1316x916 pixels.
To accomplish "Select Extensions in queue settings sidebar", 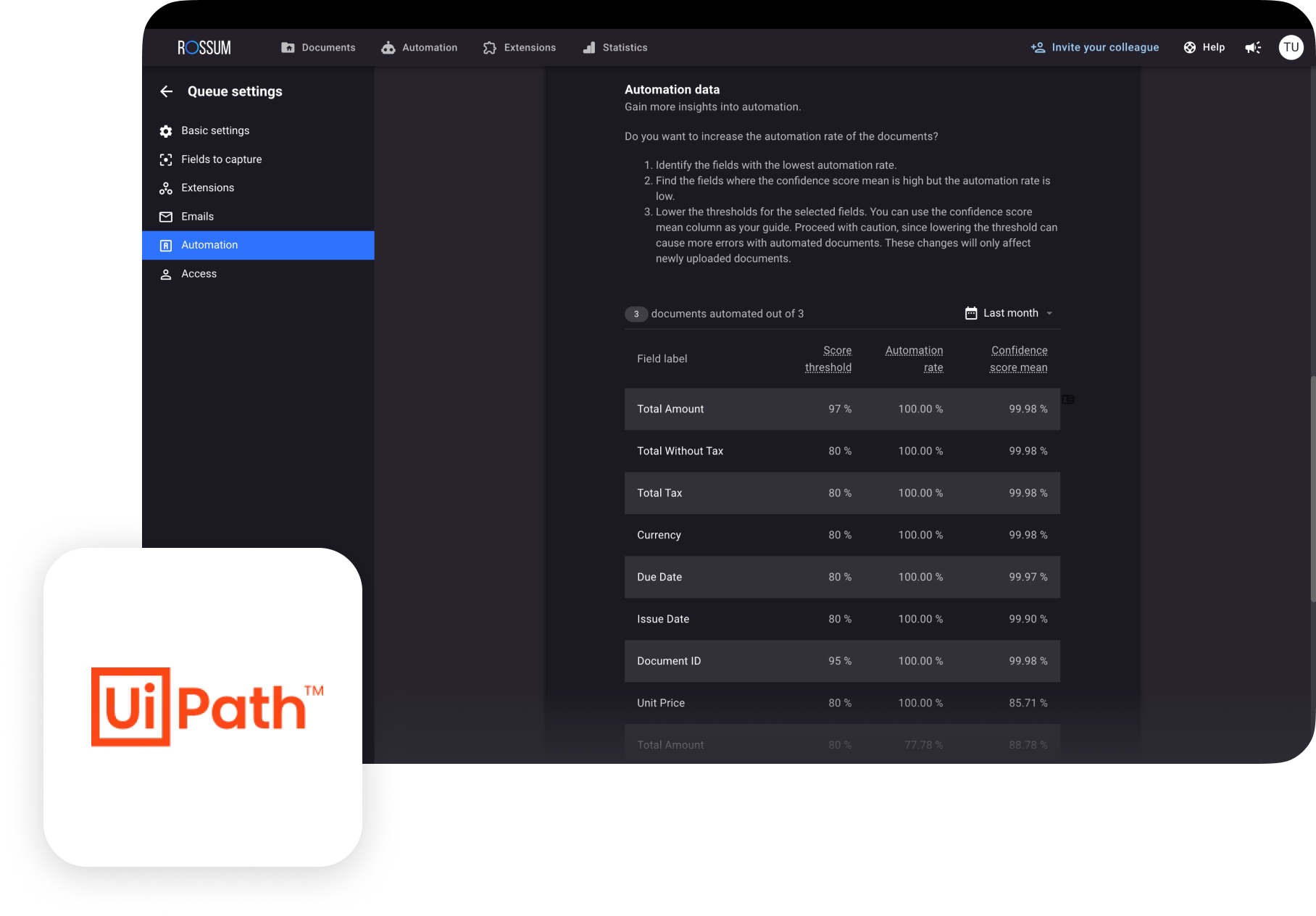I will 258,188.
